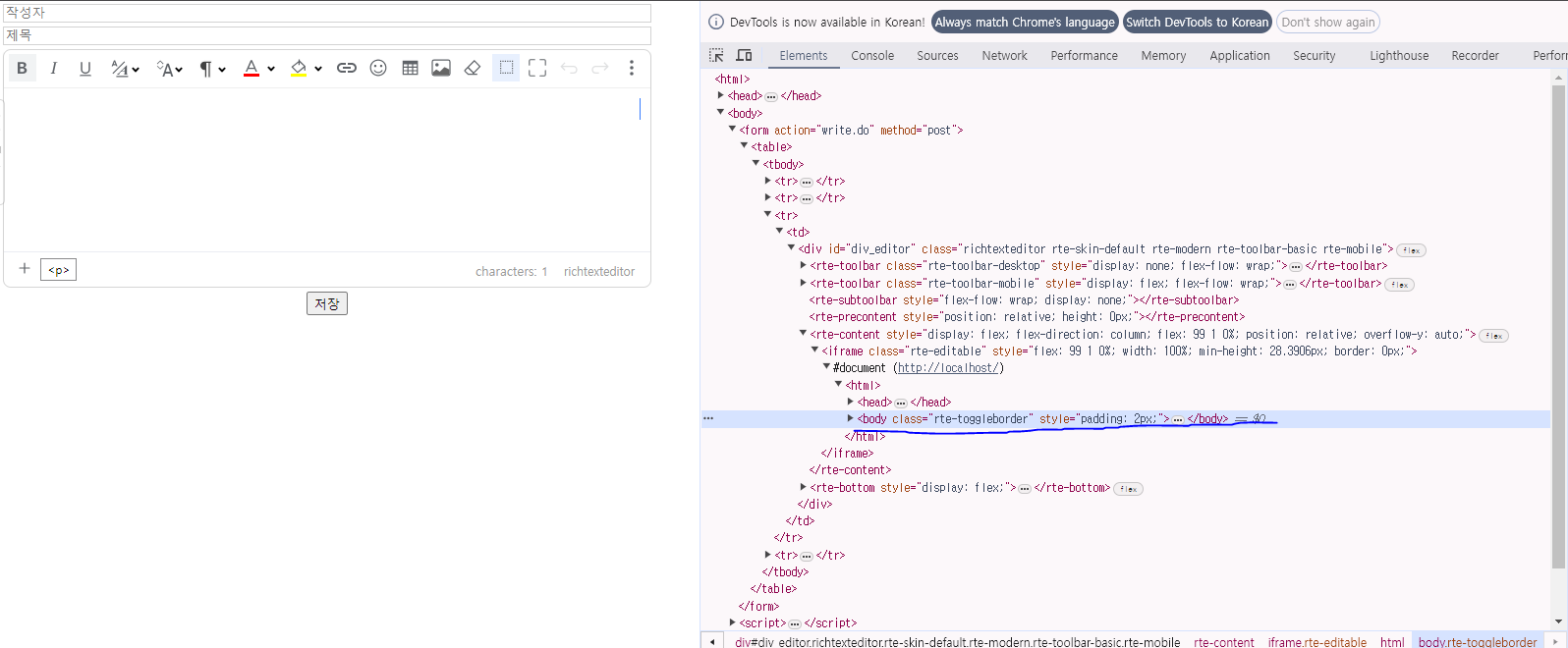Open the font size dropdown
The width and height of the screenshot is (1568, 648).
(x=169, y=69)
